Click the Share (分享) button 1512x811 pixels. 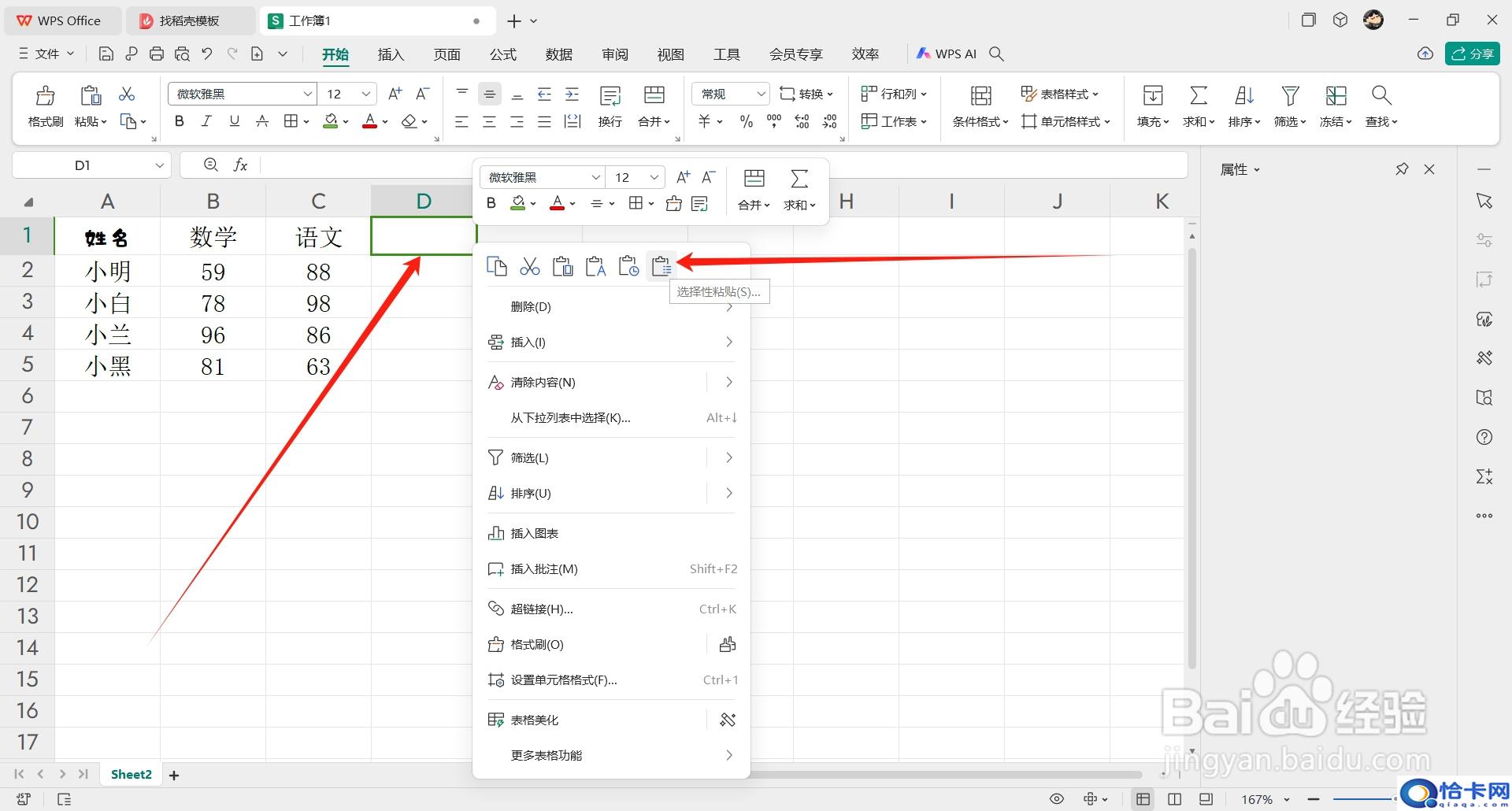tap(1473, 54)
